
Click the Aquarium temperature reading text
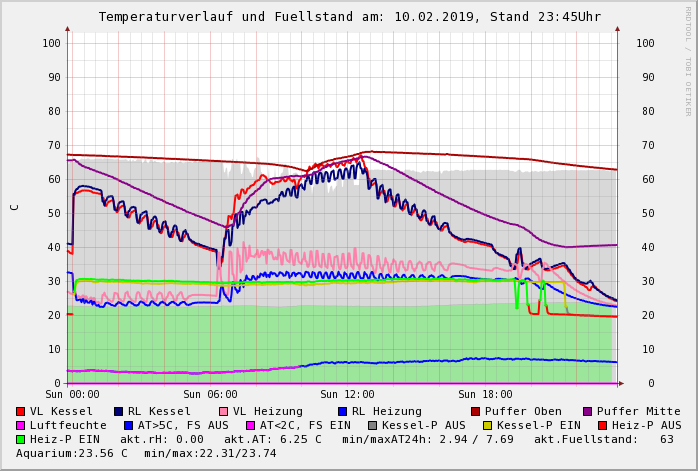pos(72,453)
